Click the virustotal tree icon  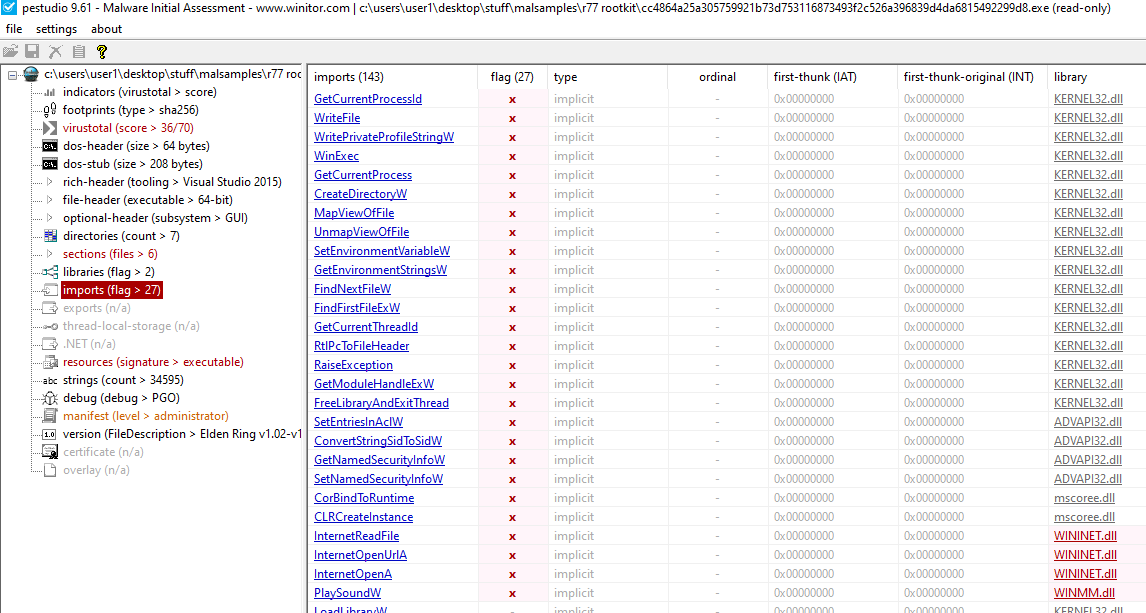pos(50,128)
